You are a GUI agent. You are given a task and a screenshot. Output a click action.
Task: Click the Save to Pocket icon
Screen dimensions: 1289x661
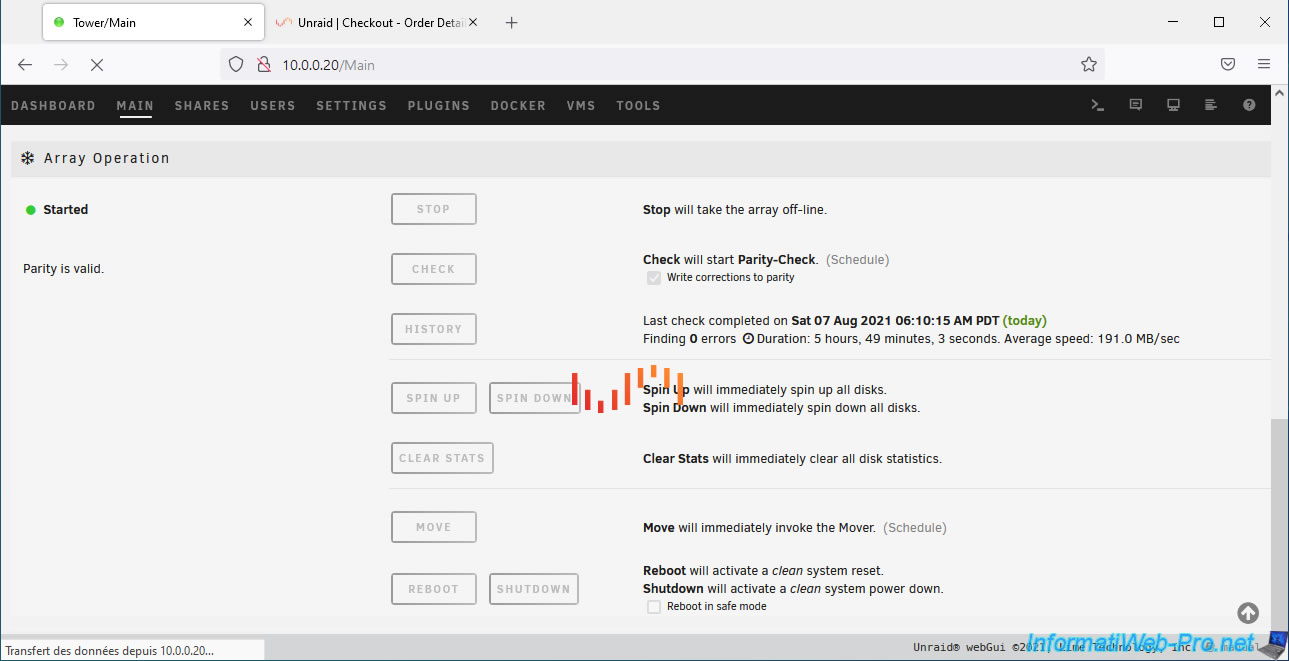[x=1228, y=65]
